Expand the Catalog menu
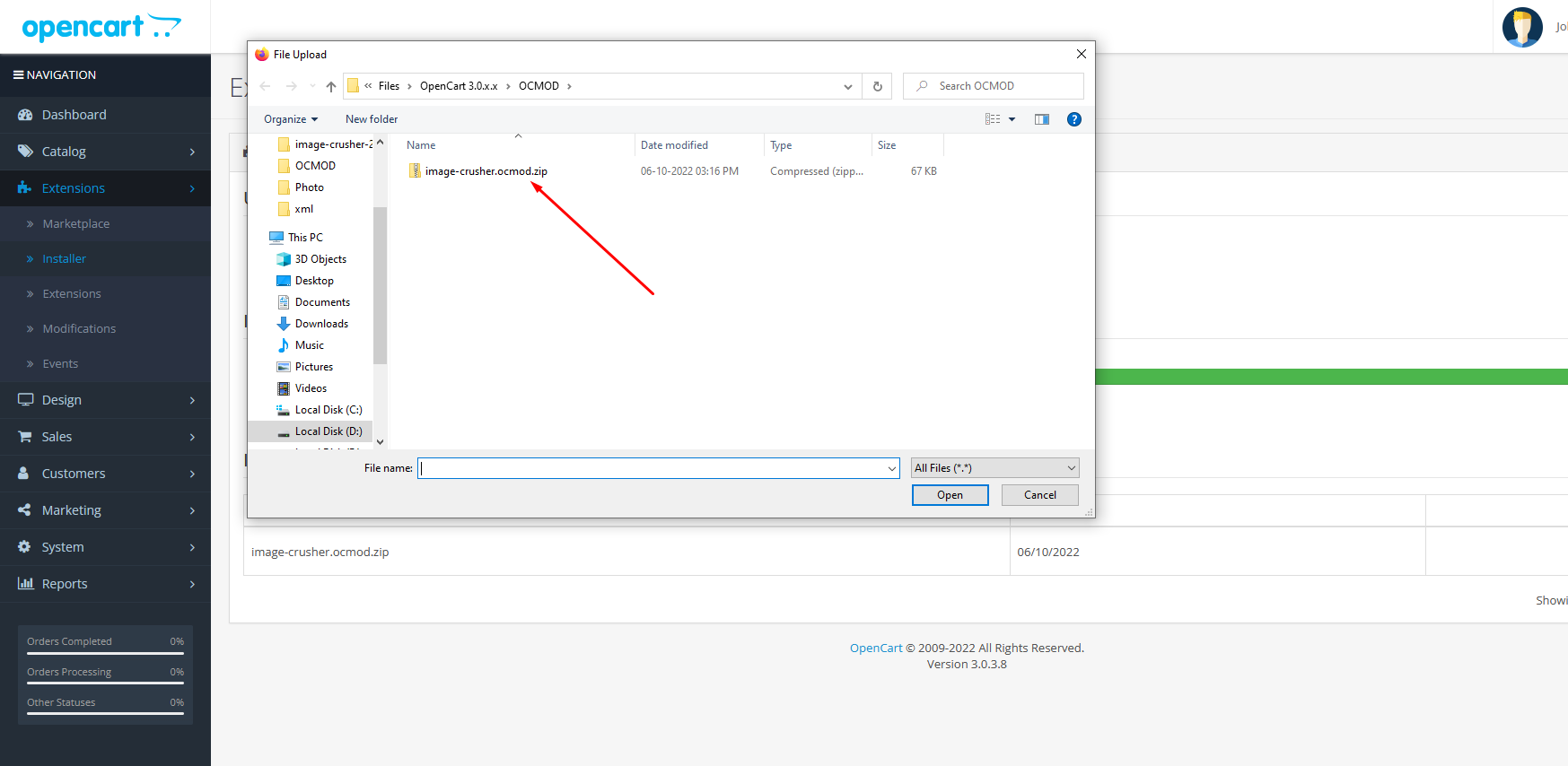Viewport: 1568px width, 766px height. click(105, 152)
